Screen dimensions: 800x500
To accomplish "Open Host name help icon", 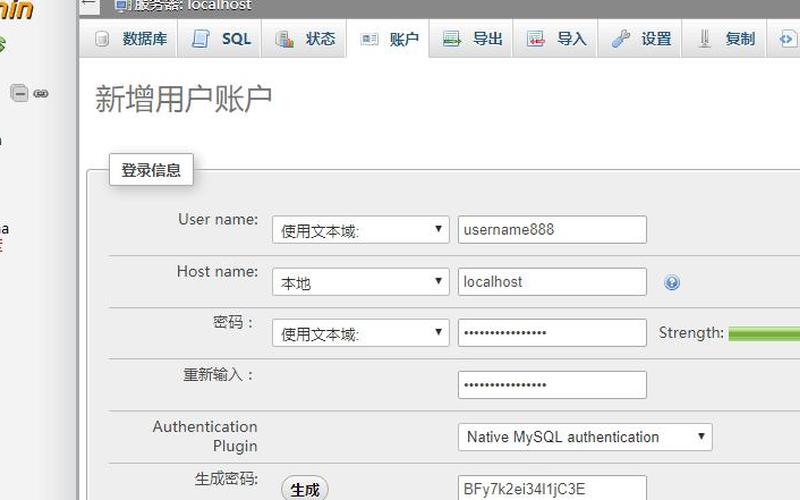I will coord(672,282).
